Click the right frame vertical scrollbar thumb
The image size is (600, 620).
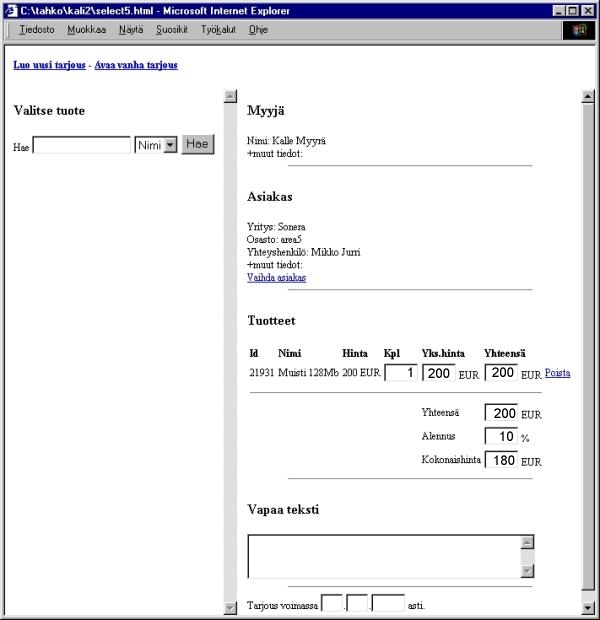click(588, 347)
